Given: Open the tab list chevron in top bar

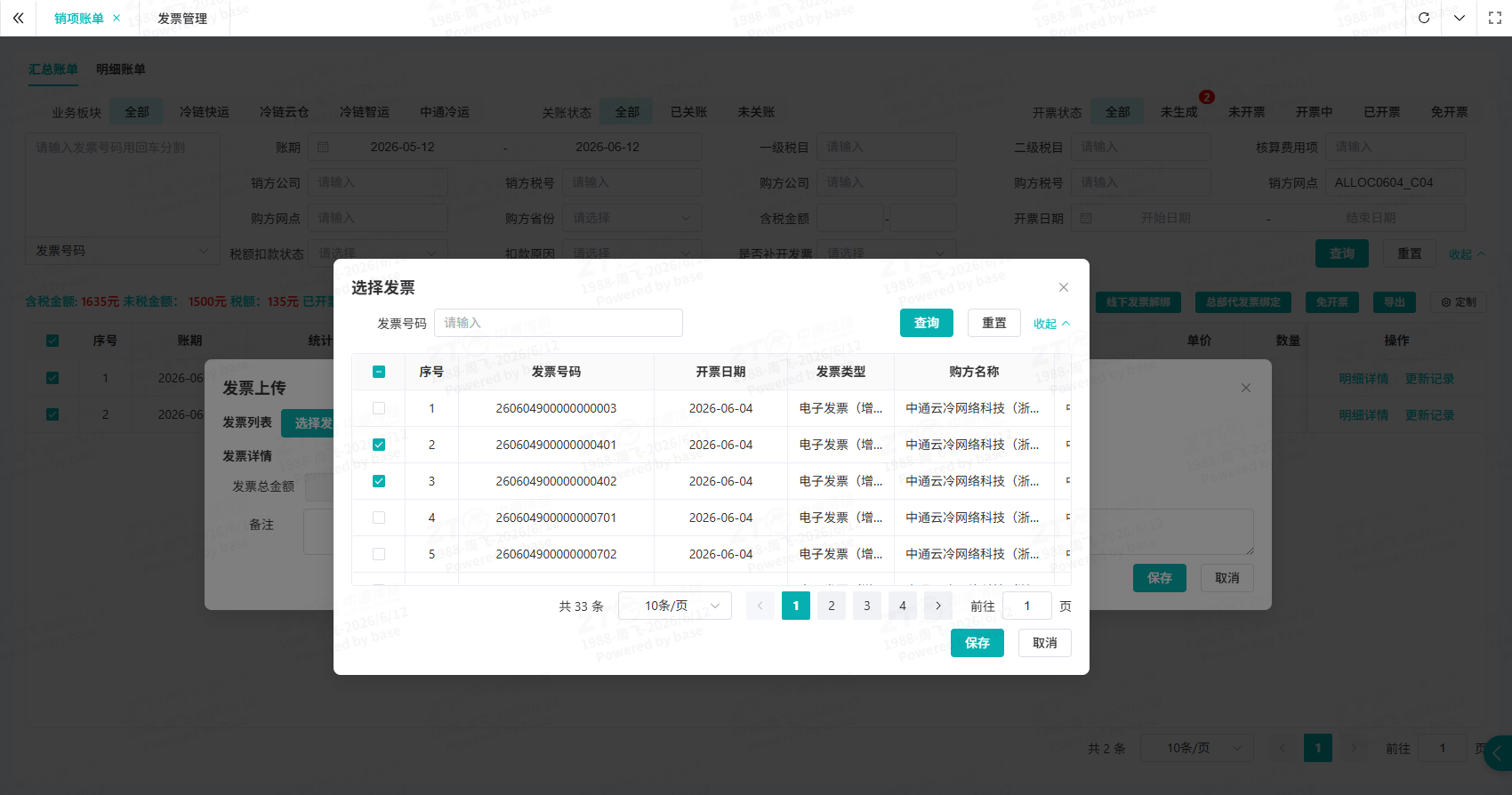Looking at the screenshot, I should (x=1460, y=18).
